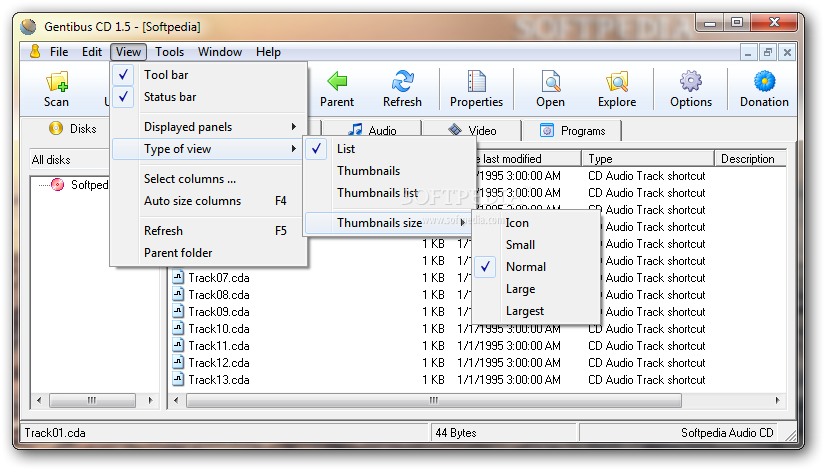Click the application icon beside File menu
Image resolution: width=825 pixels, height=470 pixels.
tap(35, 52)
